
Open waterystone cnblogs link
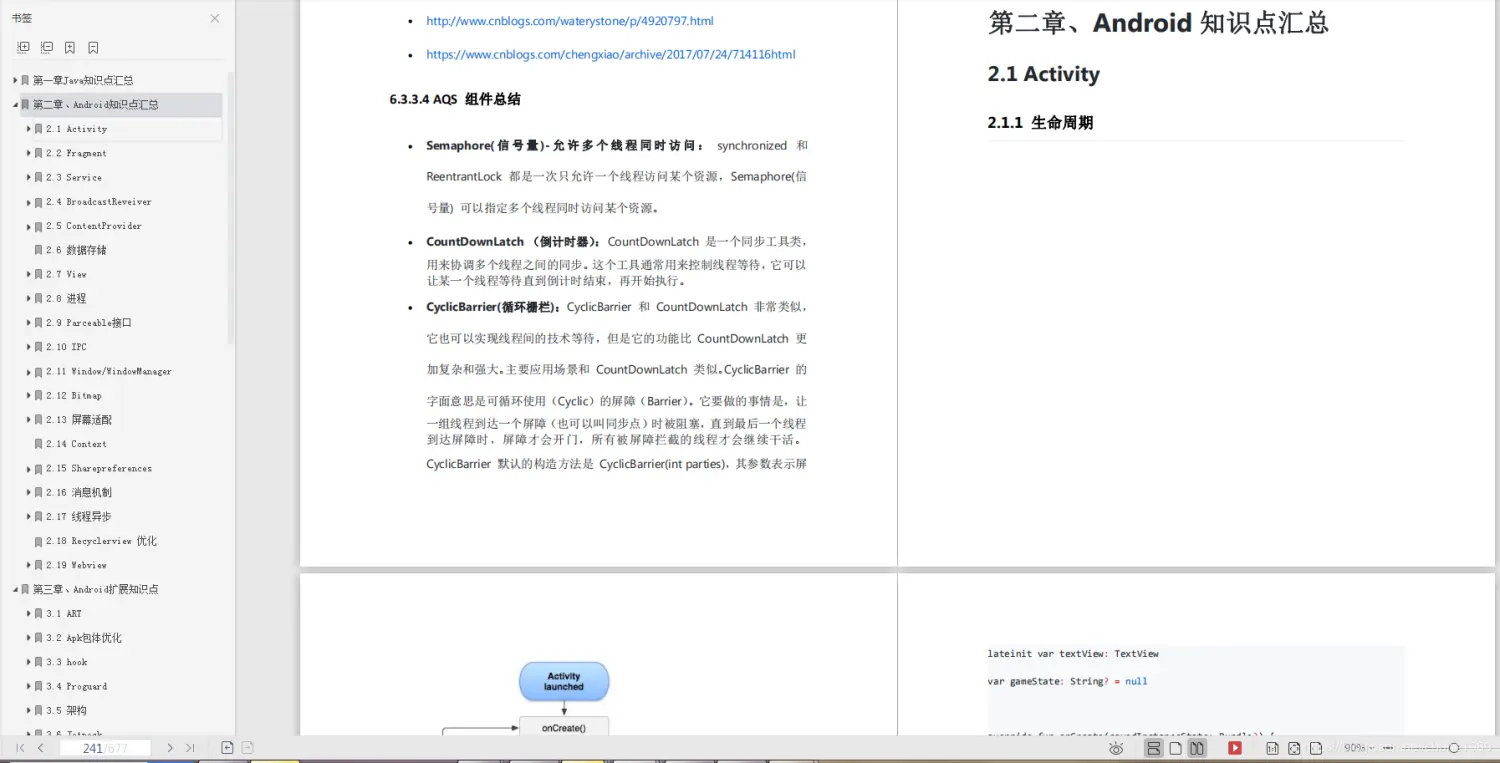tap(570, 21)
